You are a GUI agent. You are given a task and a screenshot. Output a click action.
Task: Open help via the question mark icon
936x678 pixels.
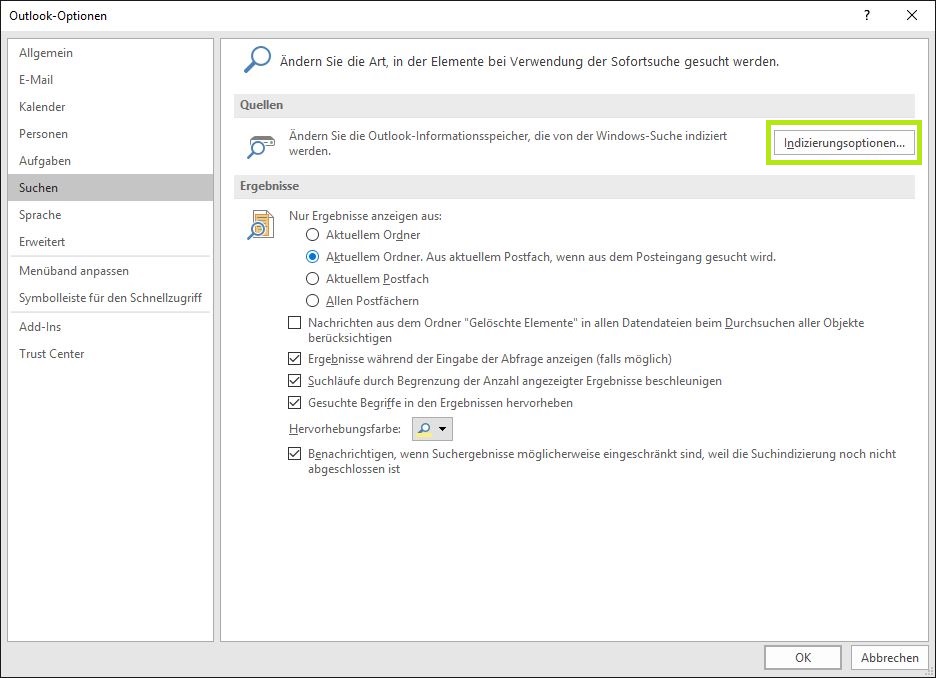point(867,16)
